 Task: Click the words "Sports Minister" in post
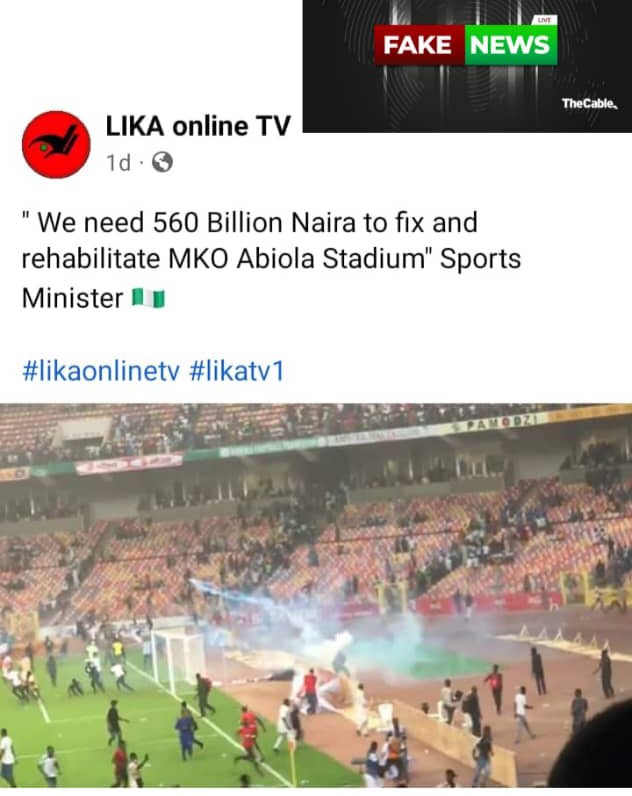coord(271,278)
